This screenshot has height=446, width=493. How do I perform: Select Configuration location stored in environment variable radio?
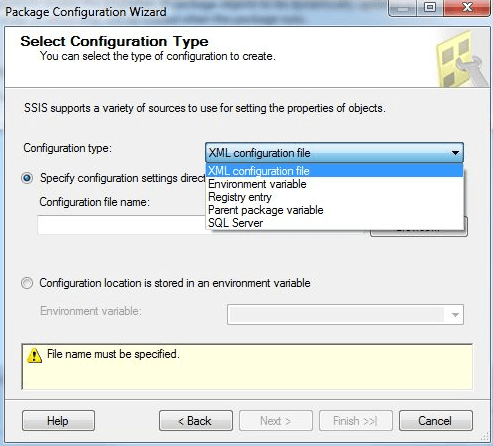[27, 283]
